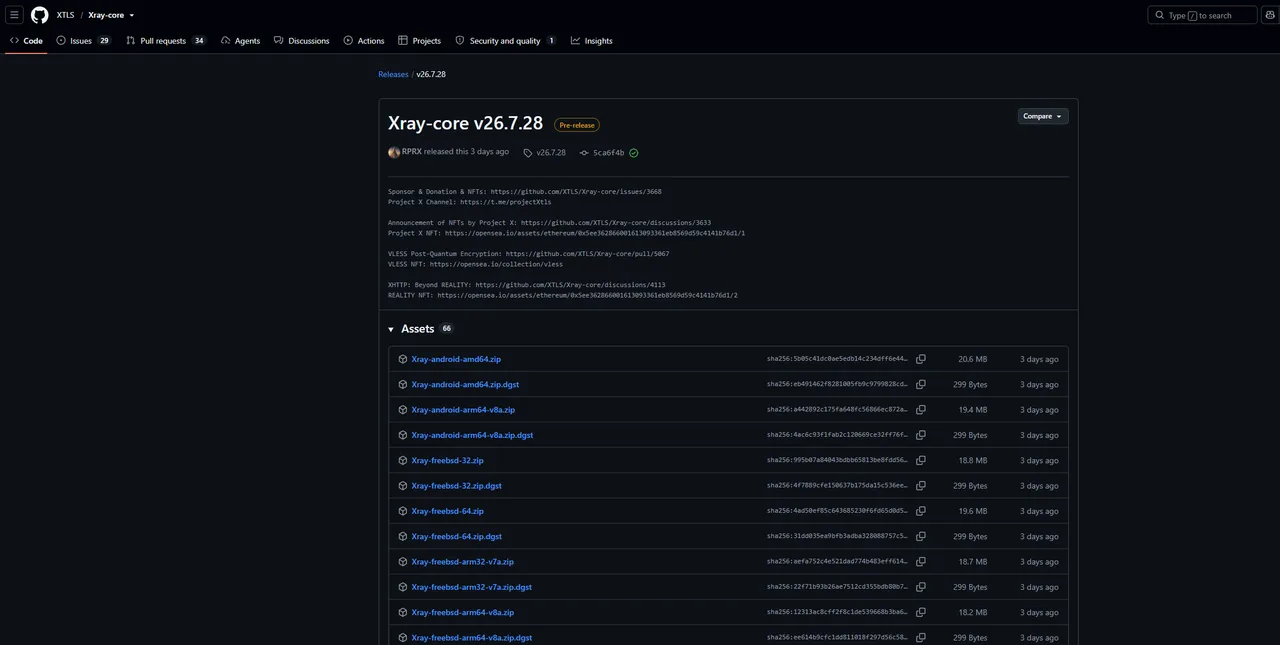Focus the Type / to search field

[1203, 15]
